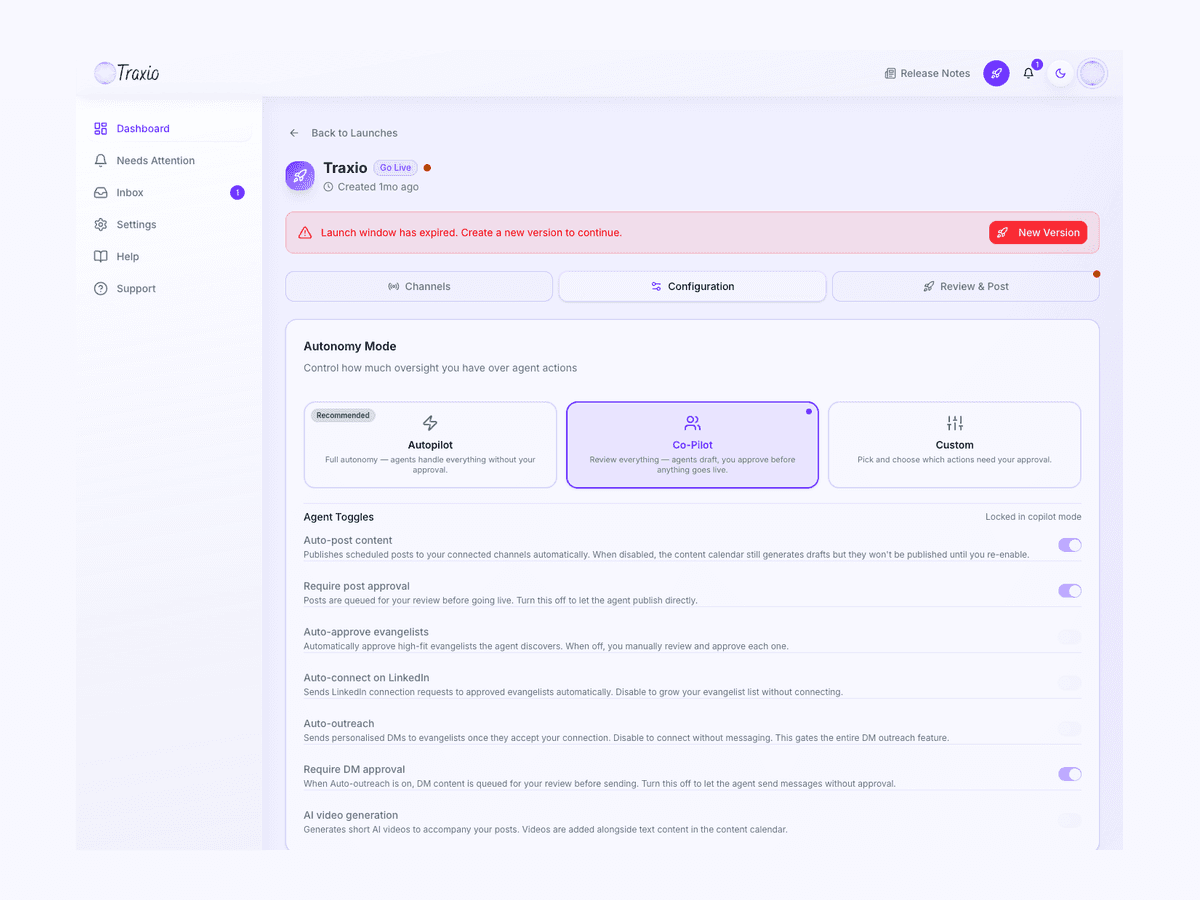Click the purple rocket launch icon in header
This screenshot has width=1200, height=900.
[x=996, y=73]
